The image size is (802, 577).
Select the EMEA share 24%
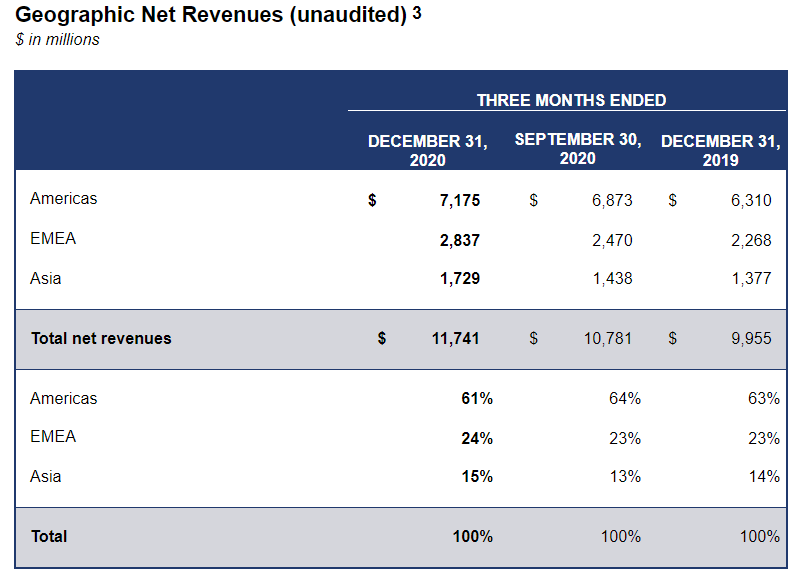point(477,438)
